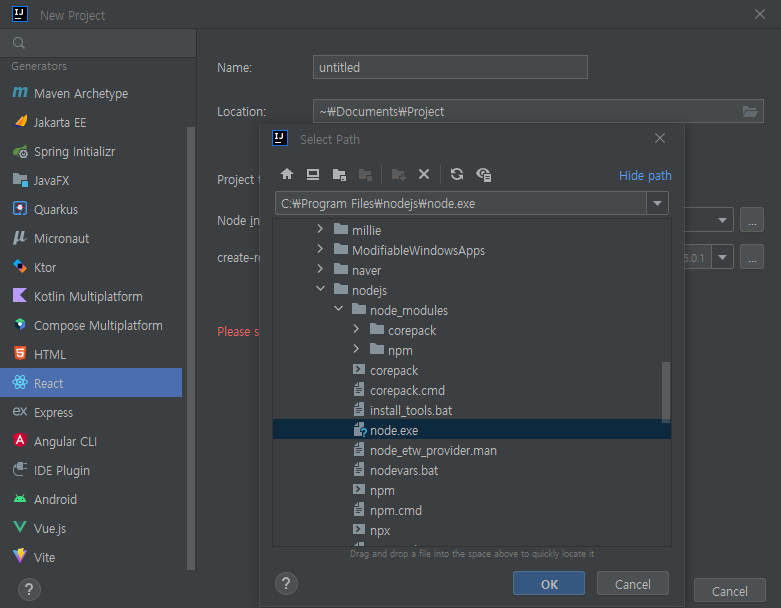Open the create-react-app dropdown arrow
Viewport: 781px width, 608px height.
(722, 257)
